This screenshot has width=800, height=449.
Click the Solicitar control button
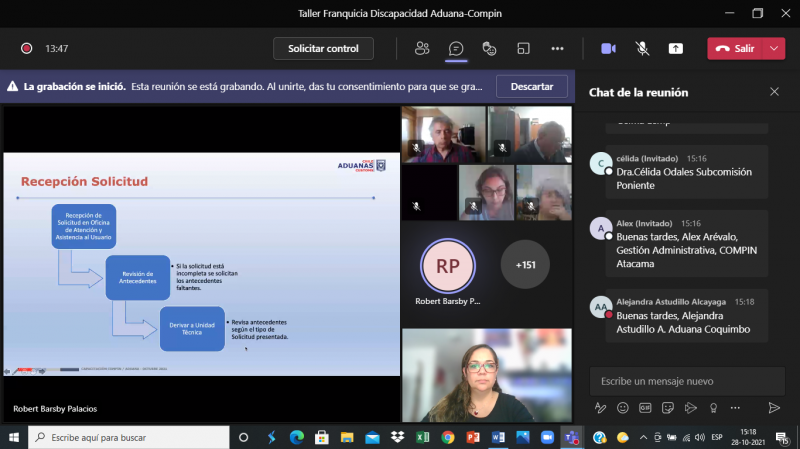tap(323, 48)
